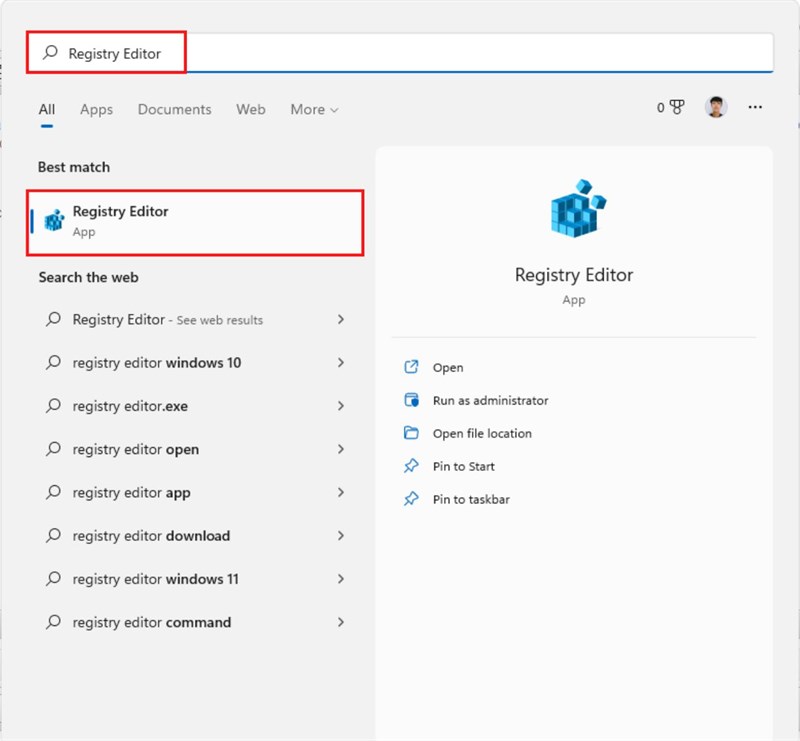This screenshot has height=741, width=800.
Task: Select 'registry editor download' suggestion
Action: [x=195, y=536]
